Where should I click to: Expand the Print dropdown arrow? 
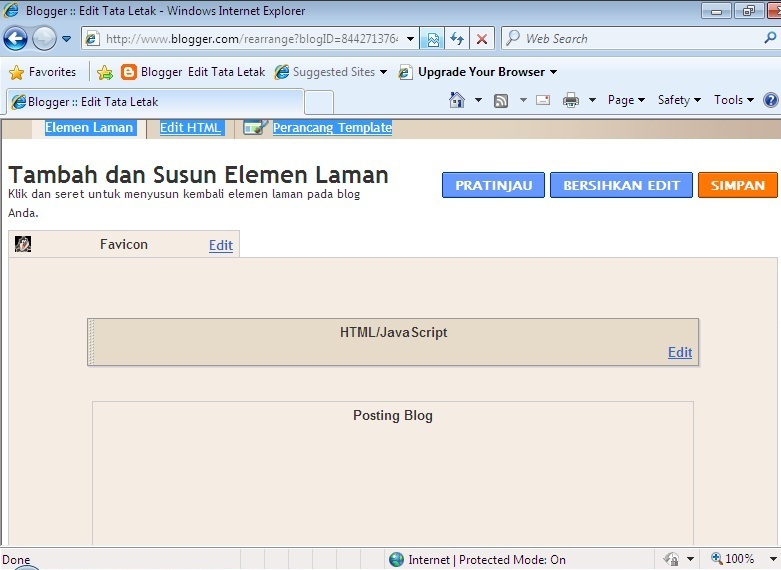click(592, 100)
